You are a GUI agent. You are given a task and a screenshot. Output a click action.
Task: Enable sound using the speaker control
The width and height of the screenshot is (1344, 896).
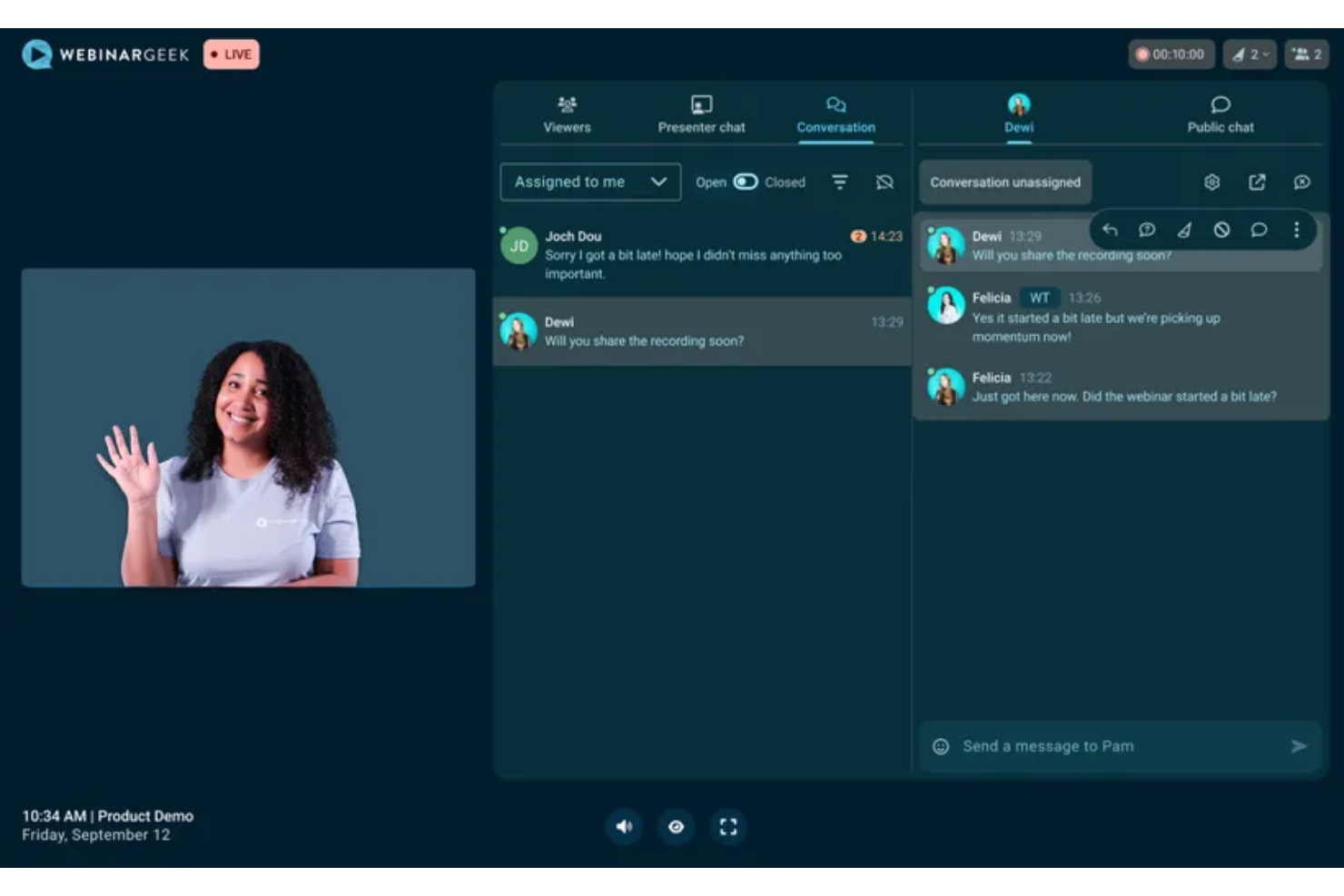[624, 826]
